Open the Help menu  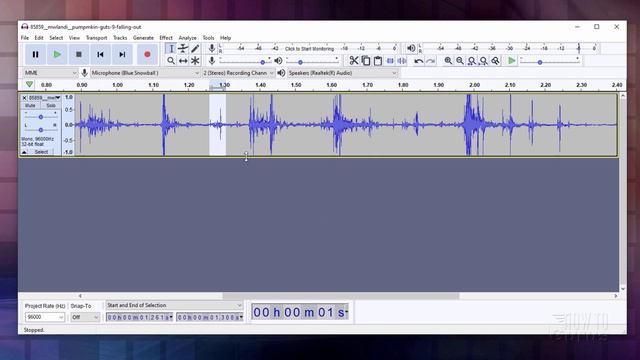point(225,38)
